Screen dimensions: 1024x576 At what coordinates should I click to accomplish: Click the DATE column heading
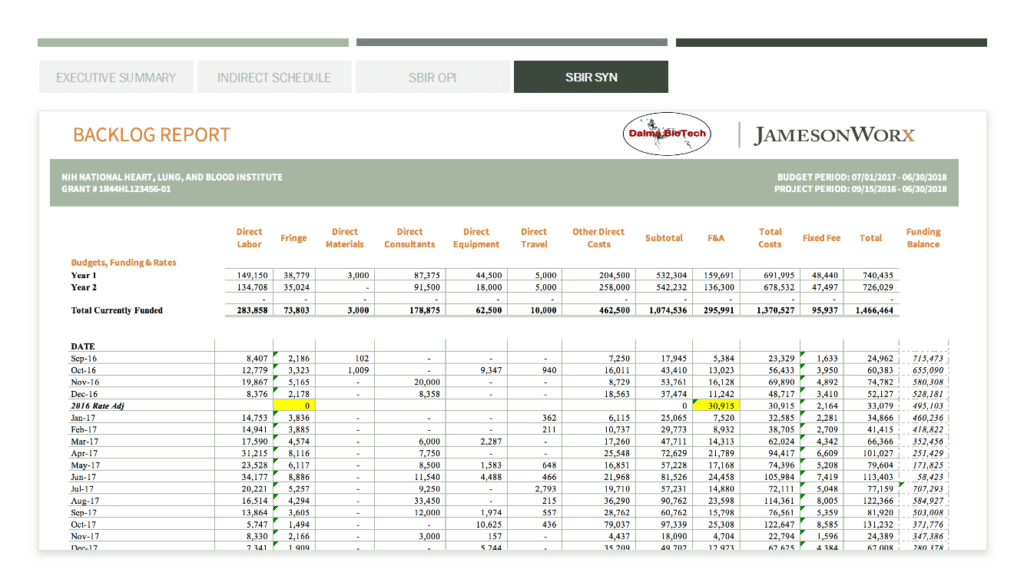click(83, 346)
